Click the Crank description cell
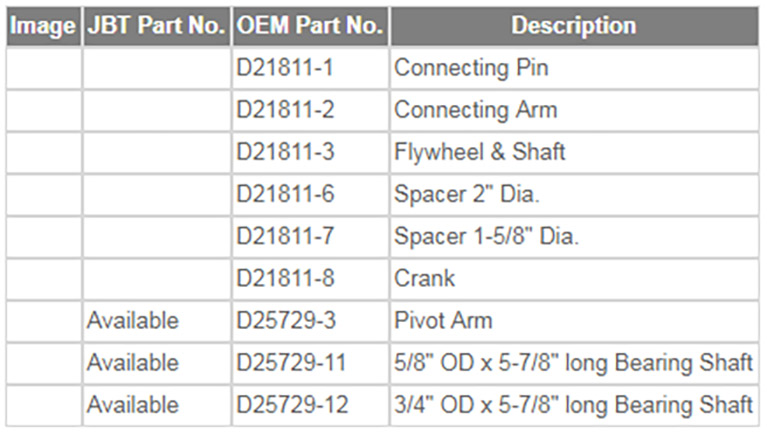The height and width of the screenshot is (434, 767). (425, 279)
